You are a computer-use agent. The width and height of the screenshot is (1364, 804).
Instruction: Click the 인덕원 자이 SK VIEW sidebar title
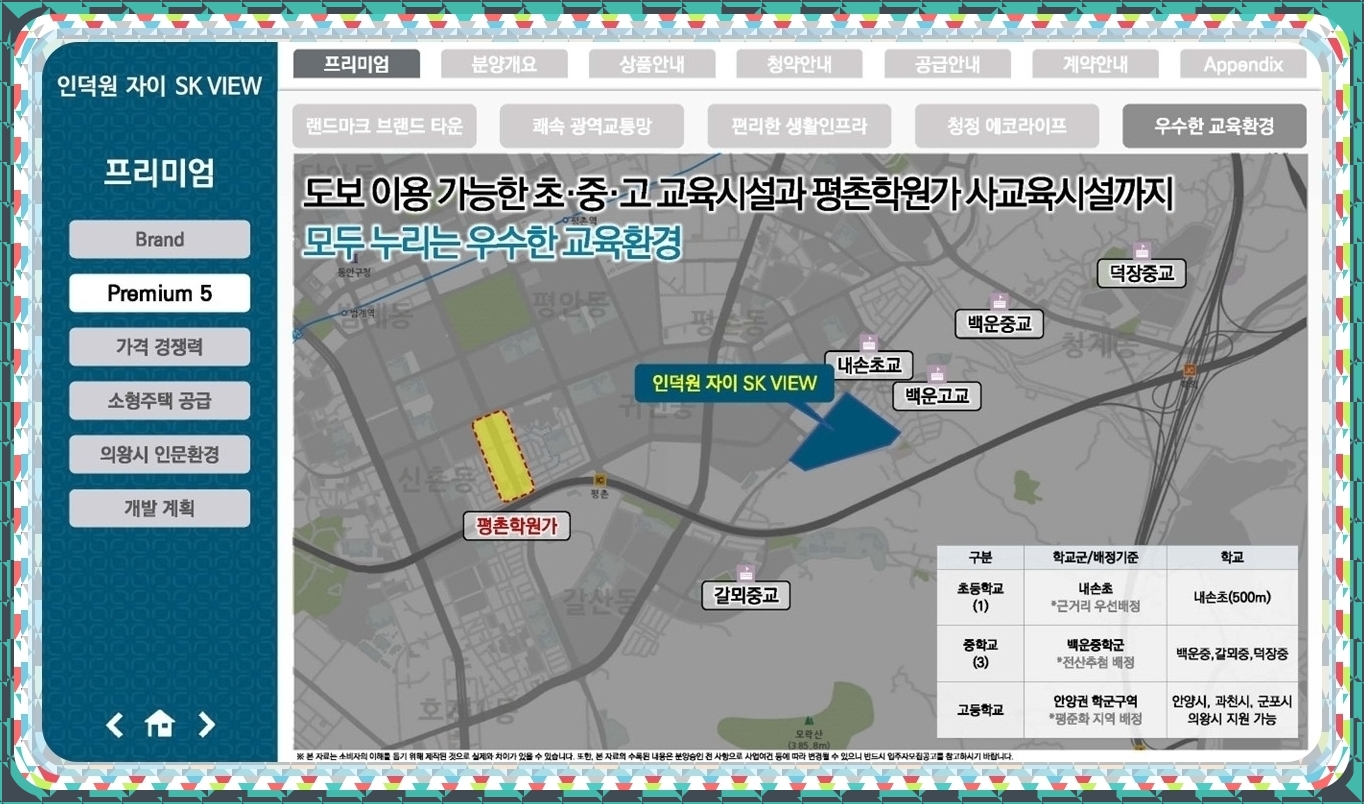tap(160, 86)
